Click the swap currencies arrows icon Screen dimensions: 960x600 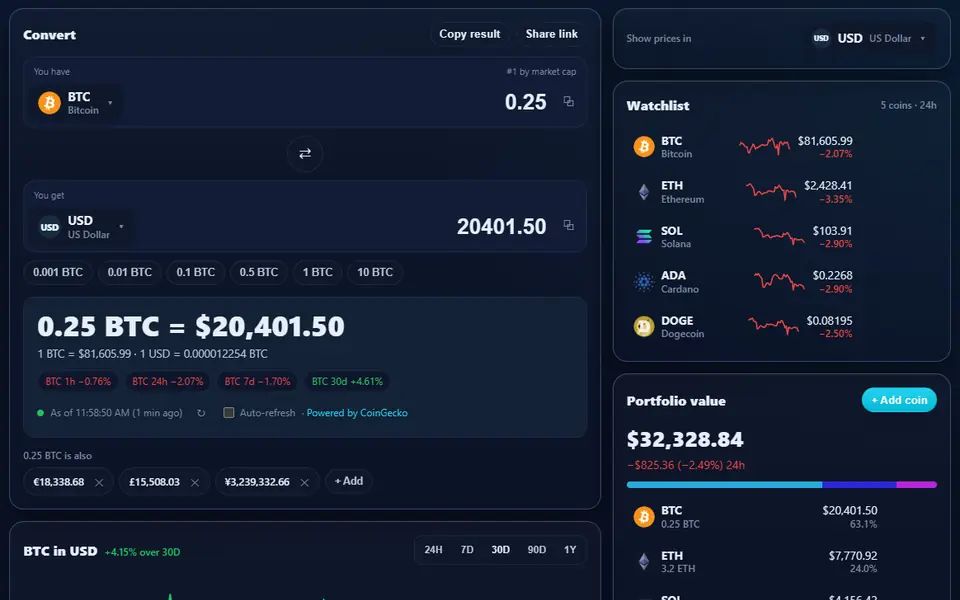[x=305, y=154]
